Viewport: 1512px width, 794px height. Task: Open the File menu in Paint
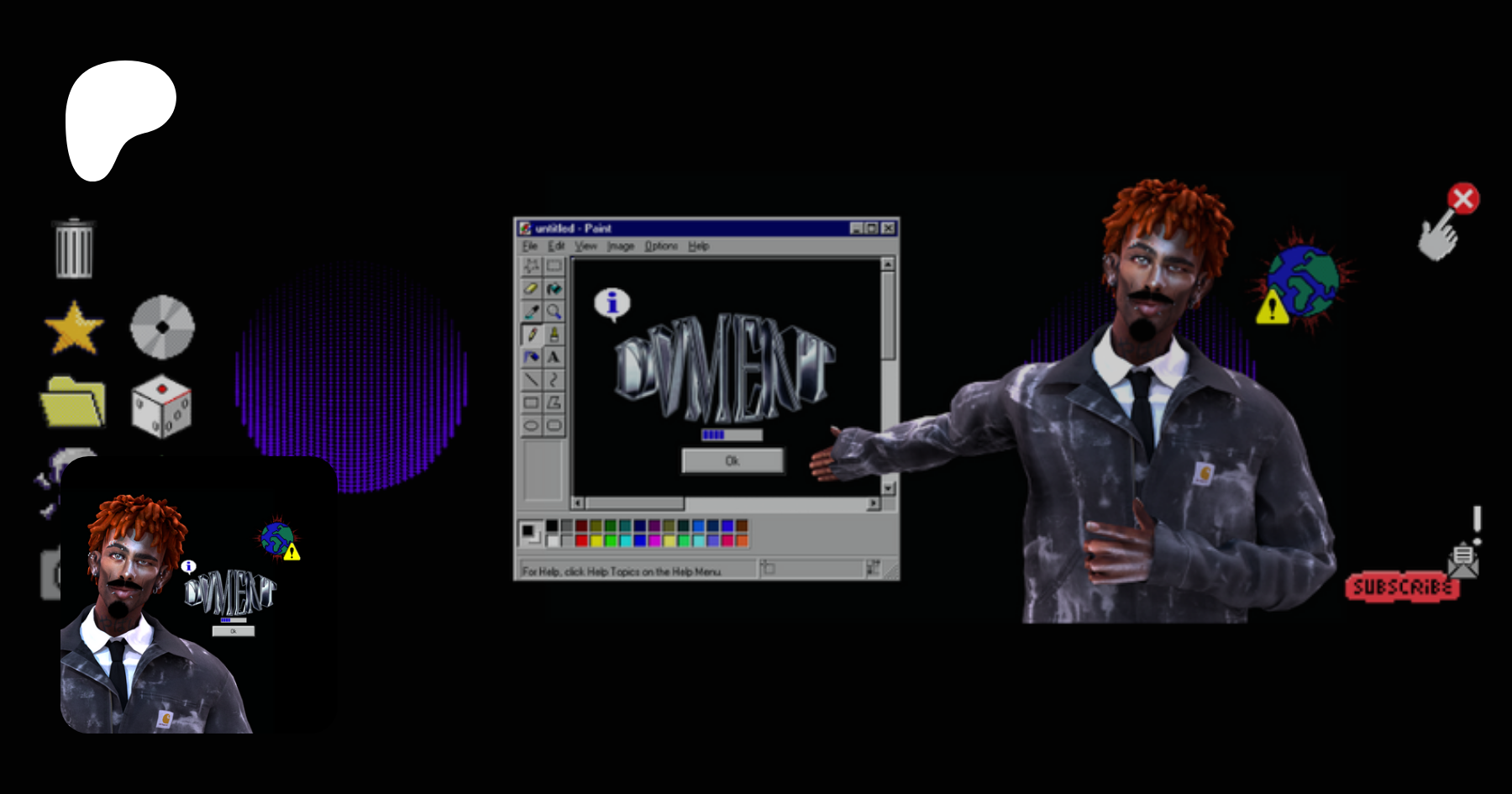pos(529,246)
